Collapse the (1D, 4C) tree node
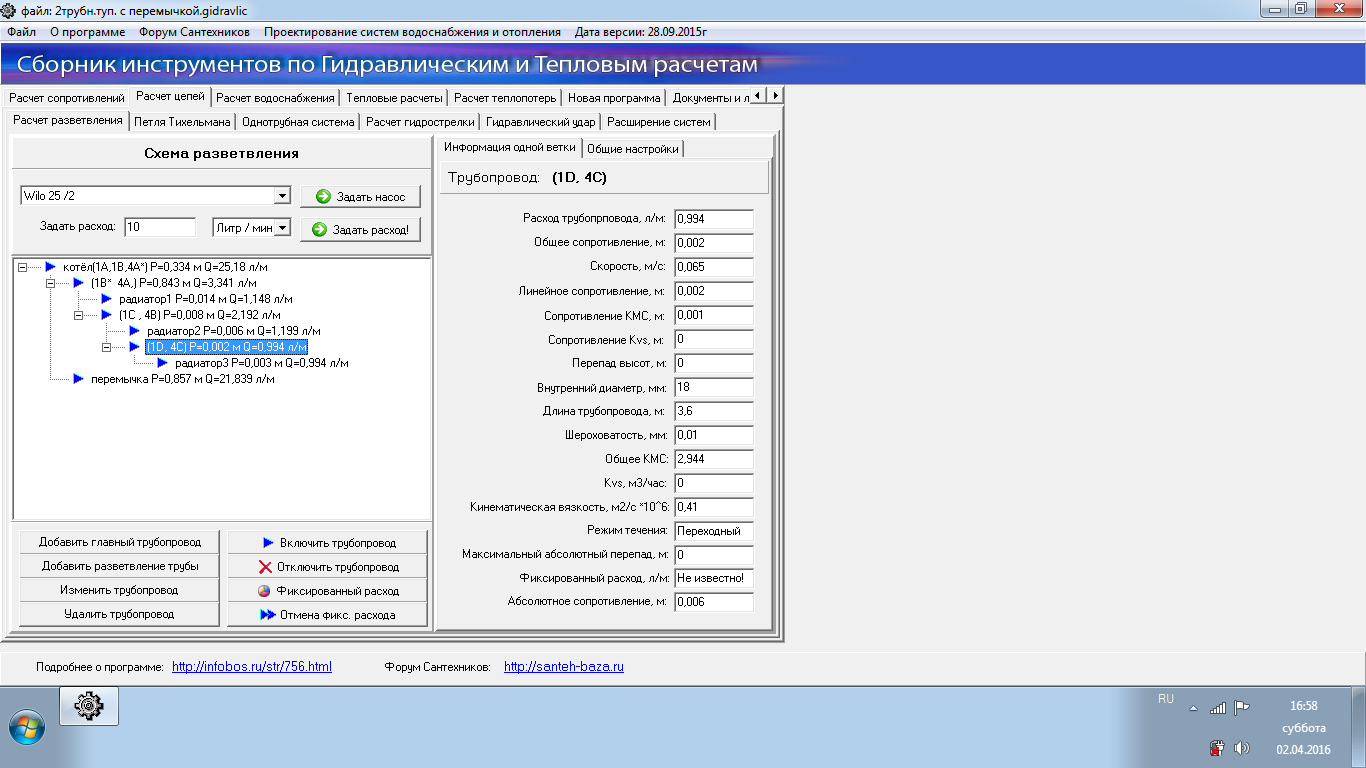 tap(106, 347)
